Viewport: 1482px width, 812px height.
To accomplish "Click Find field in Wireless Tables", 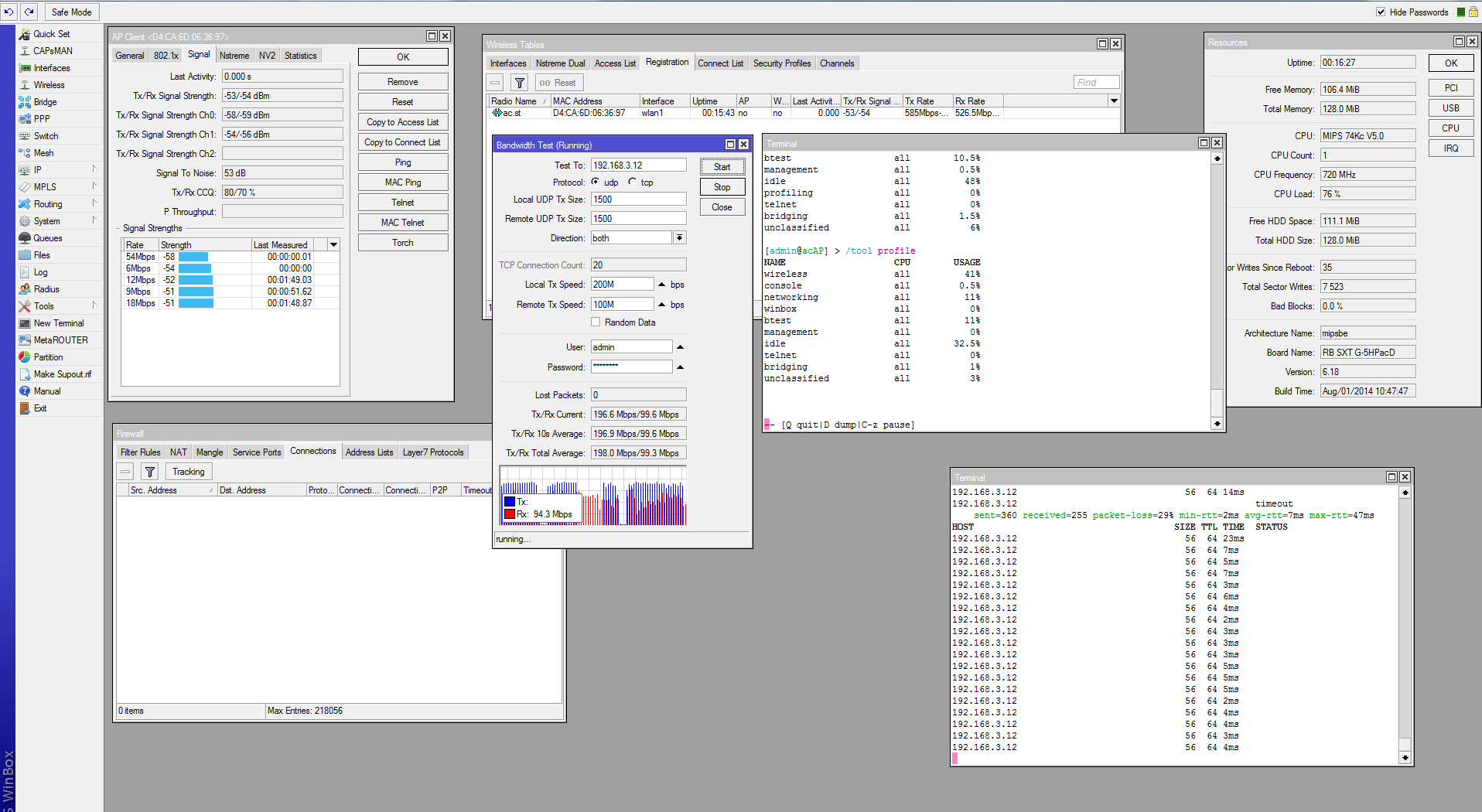I will pyautogui.click(x=1096, y=83).
